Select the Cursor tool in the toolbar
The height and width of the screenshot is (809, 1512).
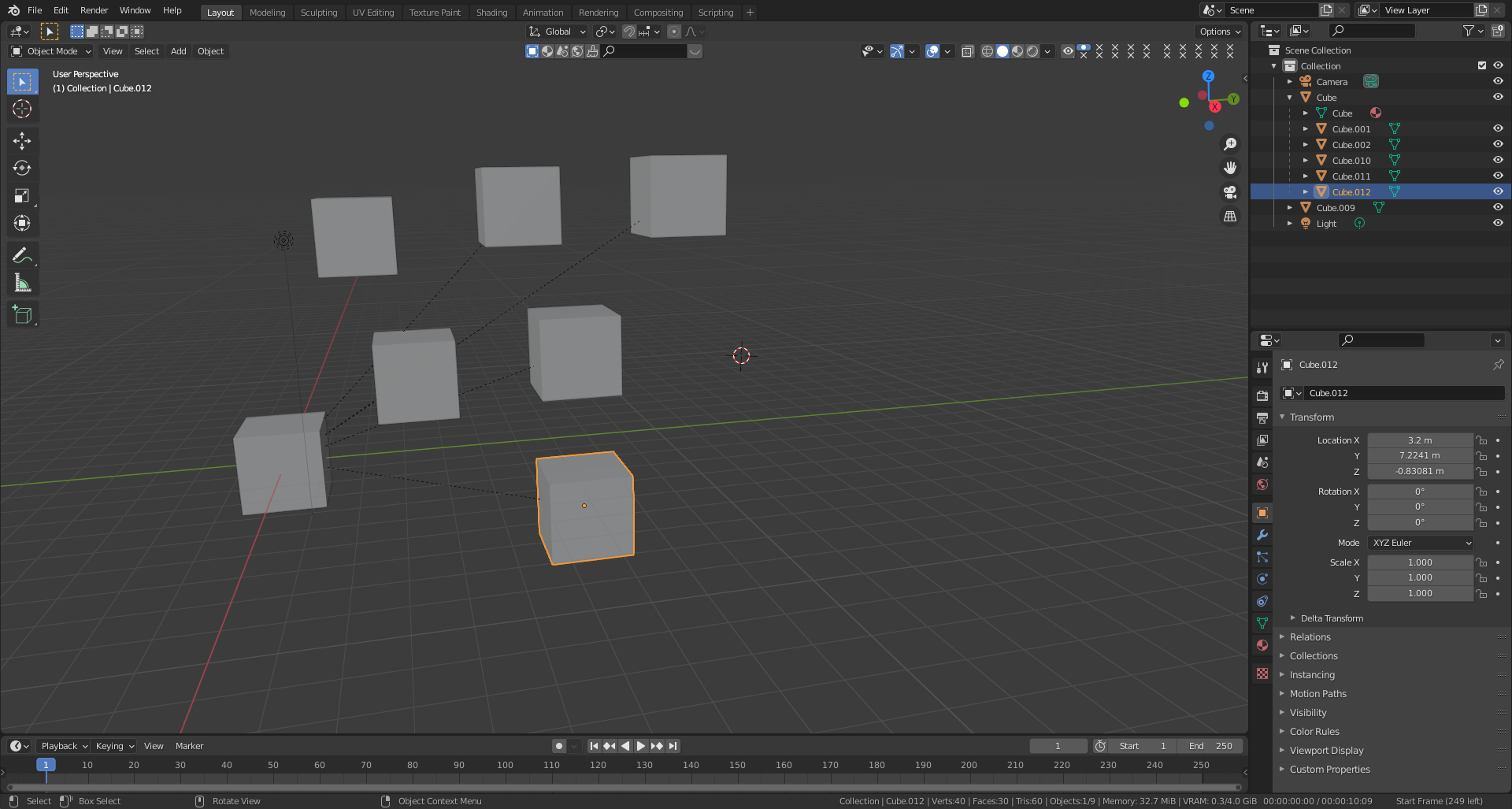tap(22, 109)
